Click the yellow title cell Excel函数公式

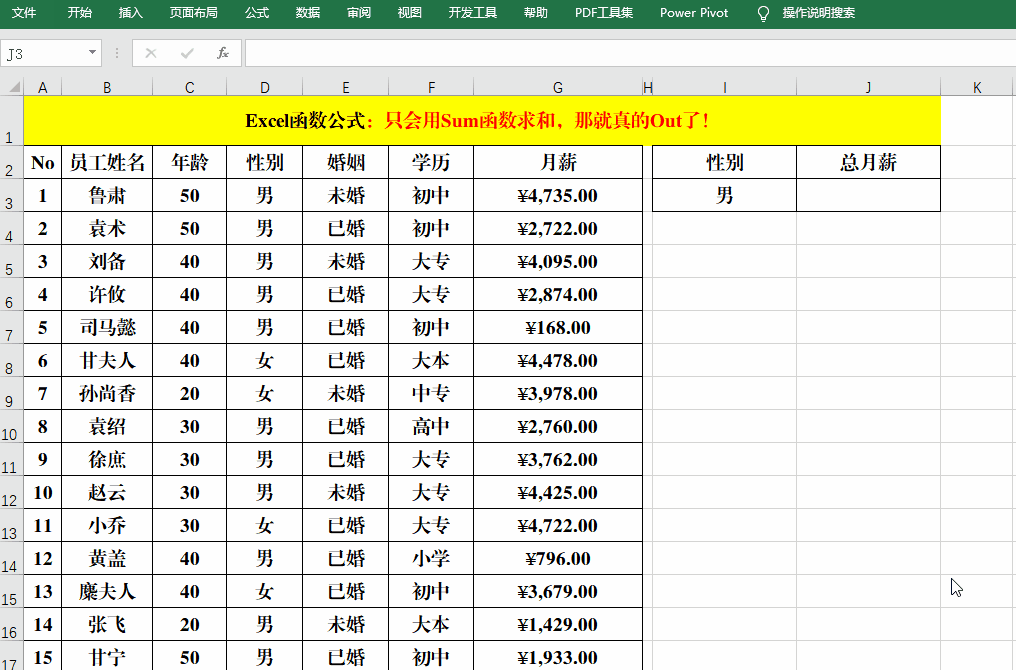click(x=481, y=121)
